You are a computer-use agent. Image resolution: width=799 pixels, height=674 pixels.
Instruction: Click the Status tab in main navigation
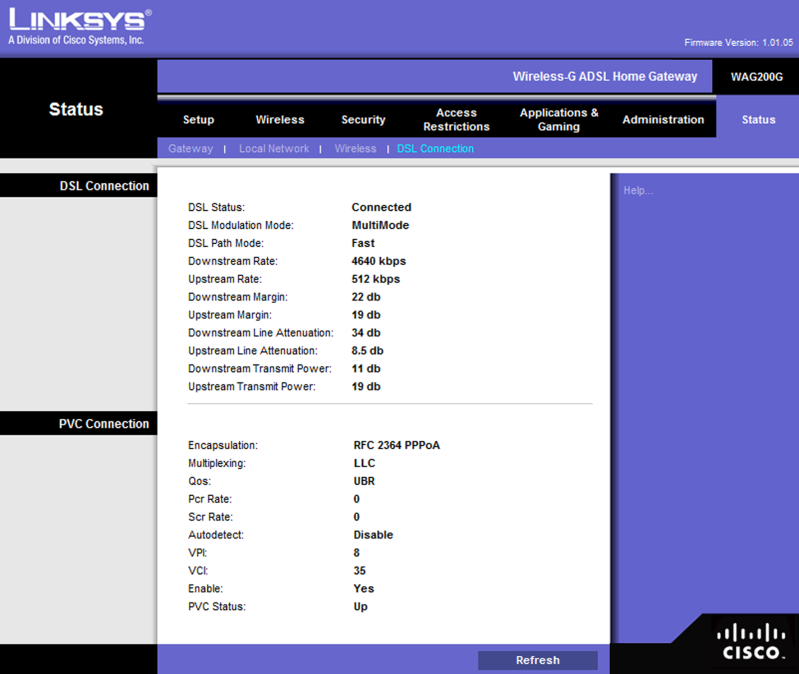[x=758, y=120]
